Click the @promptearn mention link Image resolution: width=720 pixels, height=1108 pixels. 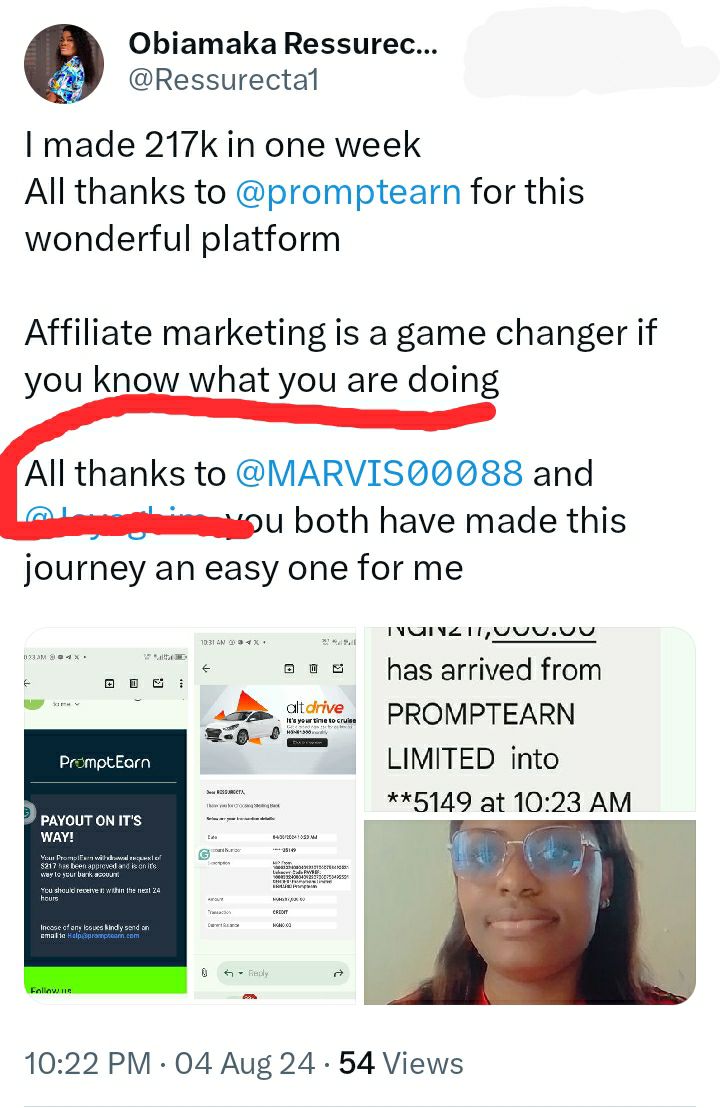pos(348,192)
